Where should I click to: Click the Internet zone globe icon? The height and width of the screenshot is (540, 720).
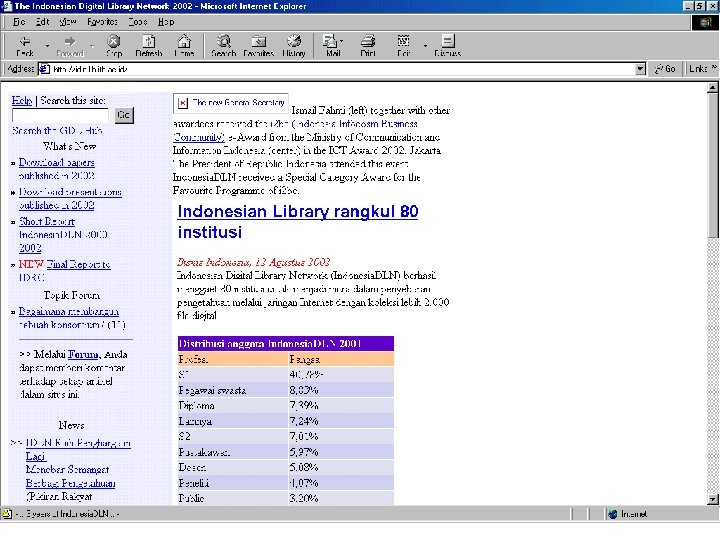point(613,514)
